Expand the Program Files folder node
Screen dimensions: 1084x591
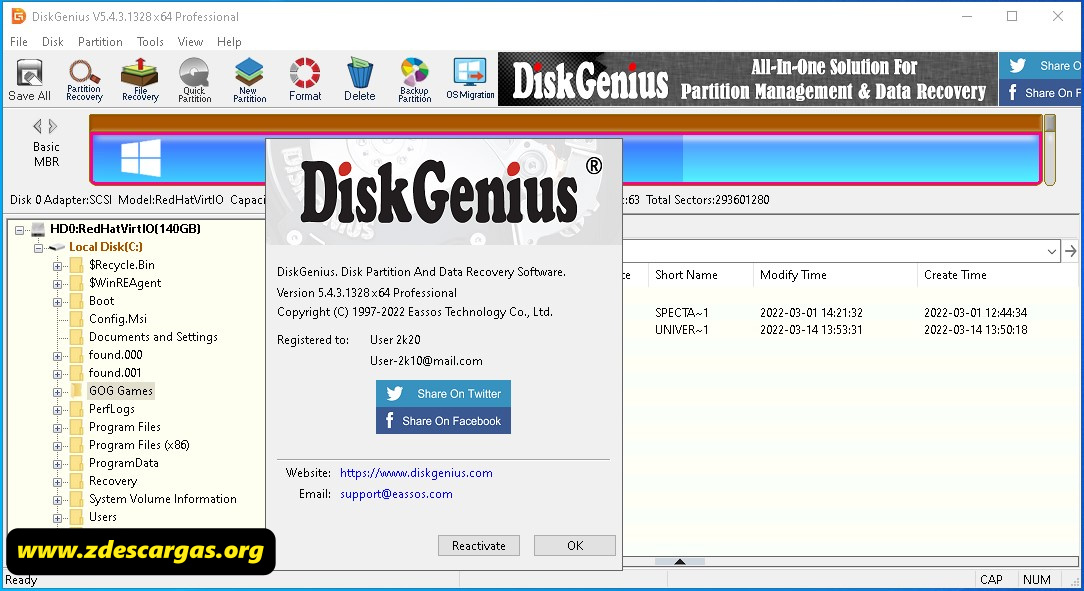(x=57, y=428)
